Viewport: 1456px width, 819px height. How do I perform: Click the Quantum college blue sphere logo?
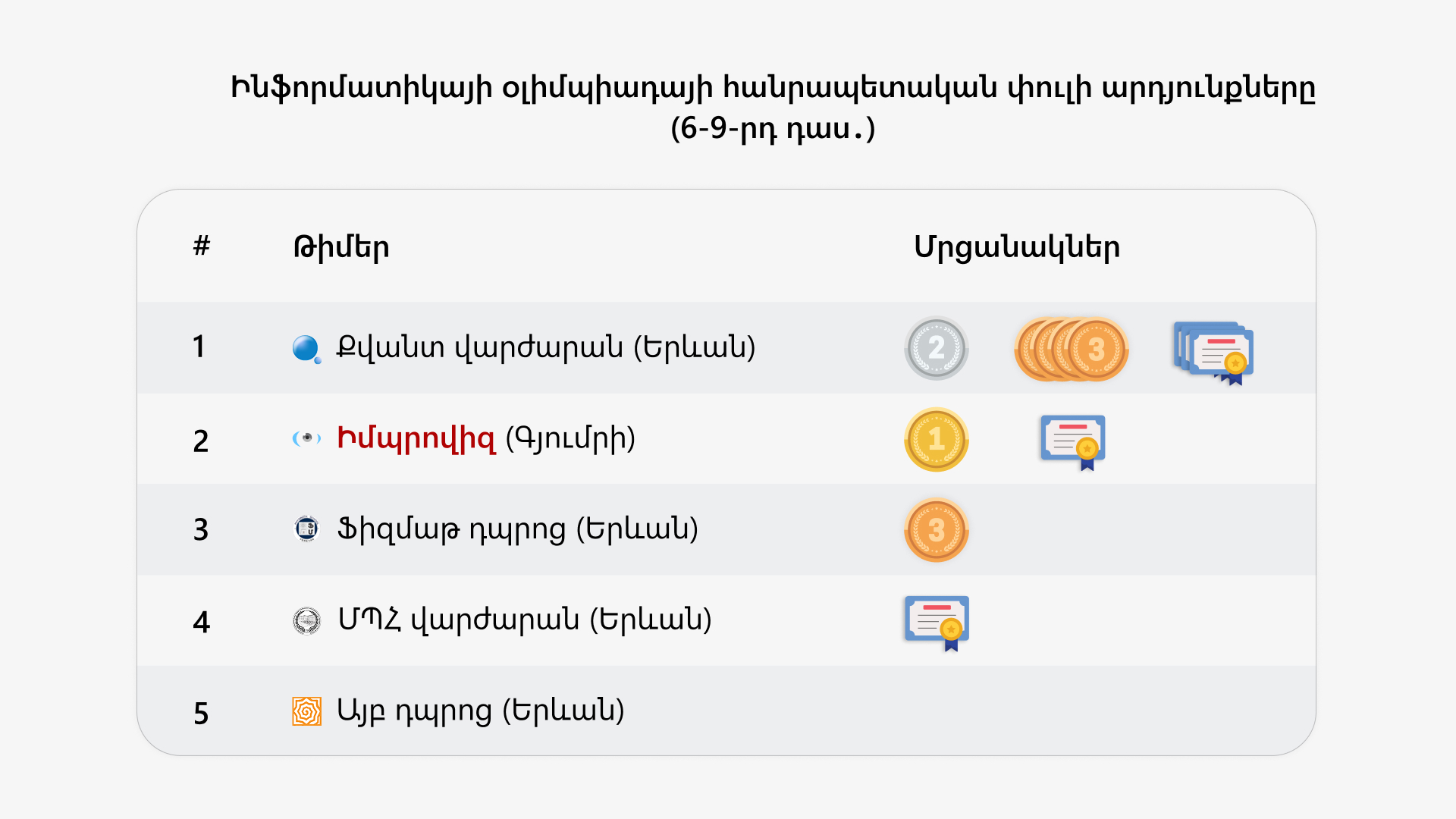pyautogui.click(x=306, y=349)
